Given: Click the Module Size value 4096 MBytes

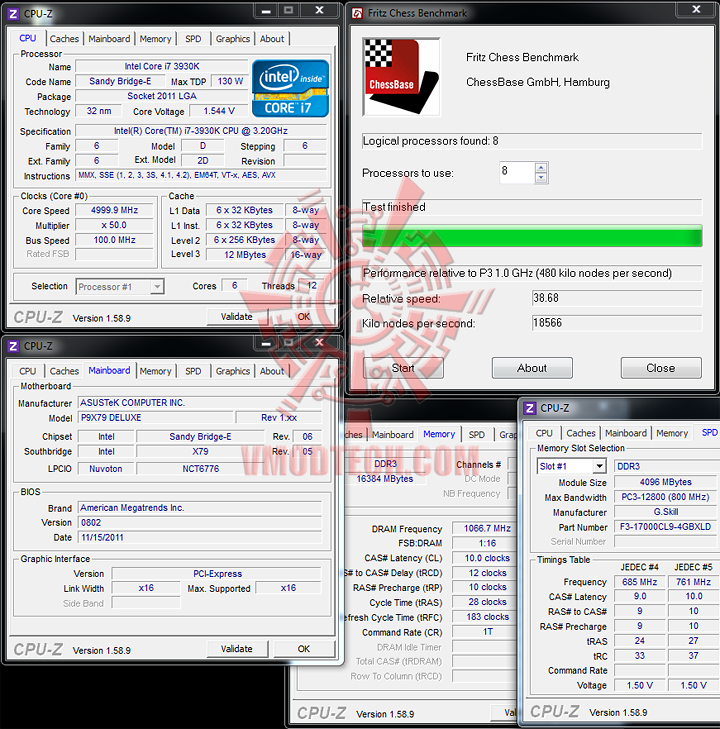Looking at the screenshot, I should pyautogui.click(x=666, y=482).
